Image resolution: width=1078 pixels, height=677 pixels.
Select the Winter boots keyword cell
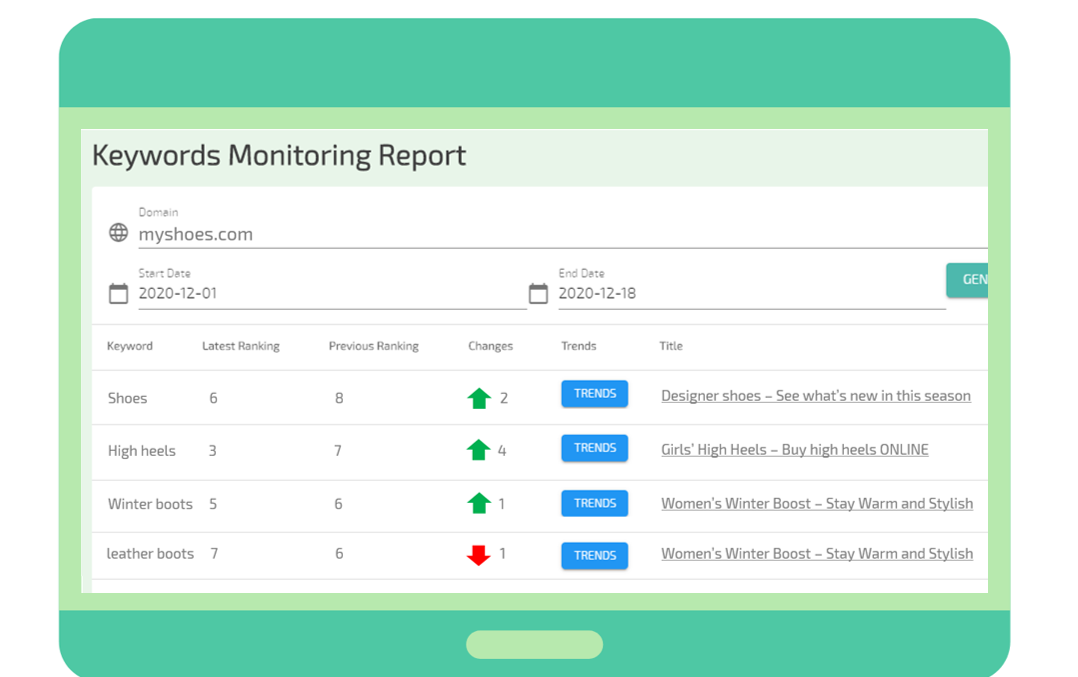point(150,504)
